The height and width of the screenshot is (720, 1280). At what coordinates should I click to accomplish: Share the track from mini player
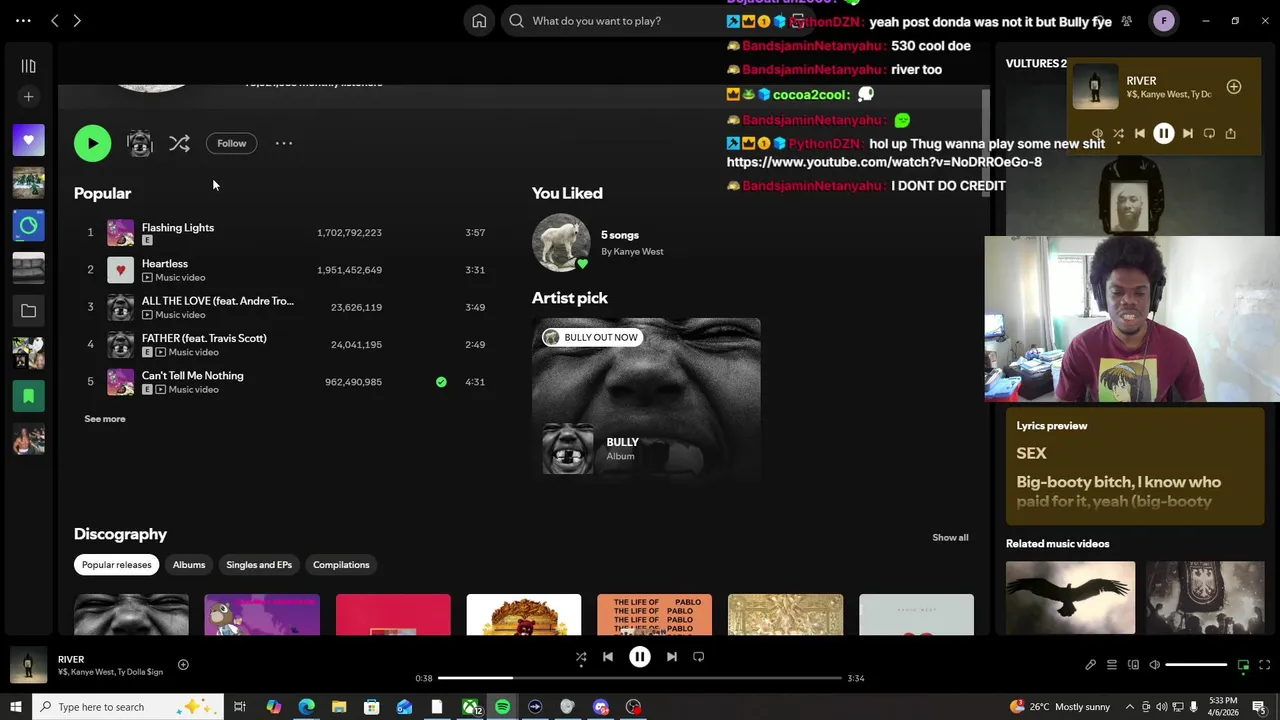[1230, 133]
